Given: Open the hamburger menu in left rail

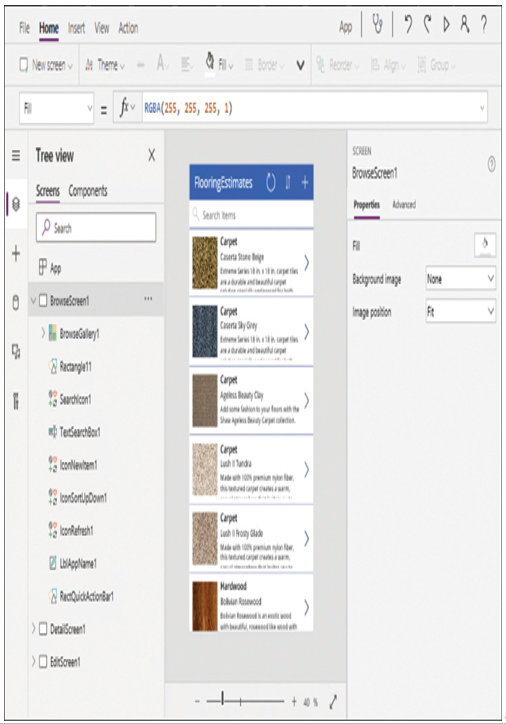Looking at the screenshot, I should (x=16, y=156).
